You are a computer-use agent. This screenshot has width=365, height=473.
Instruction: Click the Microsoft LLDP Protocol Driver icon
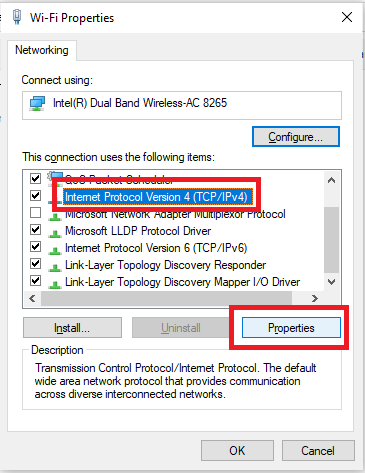pyautogui.click(x=55, y=232)
